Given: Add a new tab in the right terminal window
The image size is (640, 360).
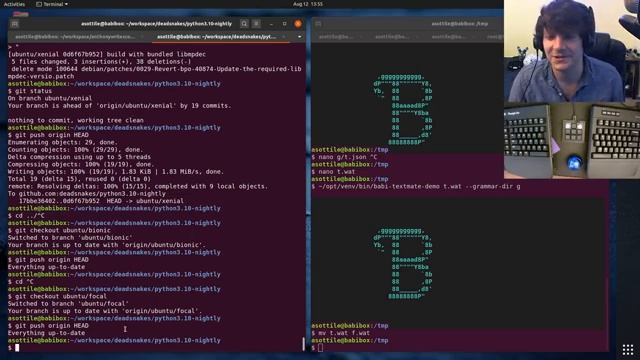Looking at the screenshot, I should pos(318,24).
